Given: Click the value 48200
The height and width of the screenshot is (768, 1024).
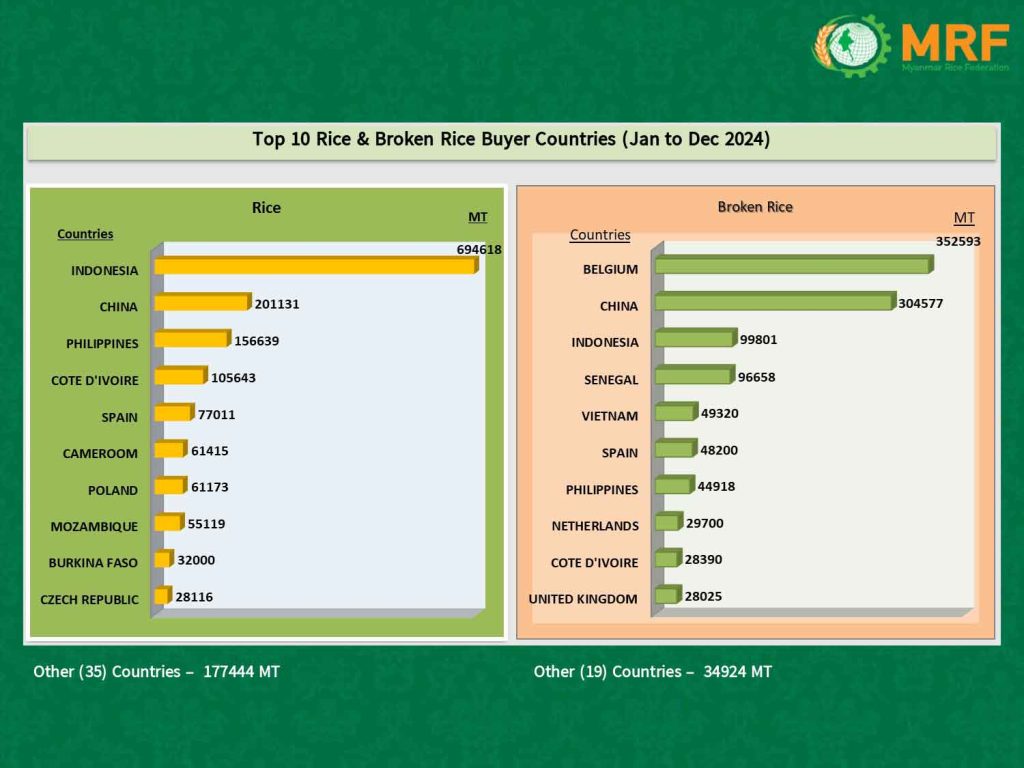Looking at the screenshot, I should 719,450.
